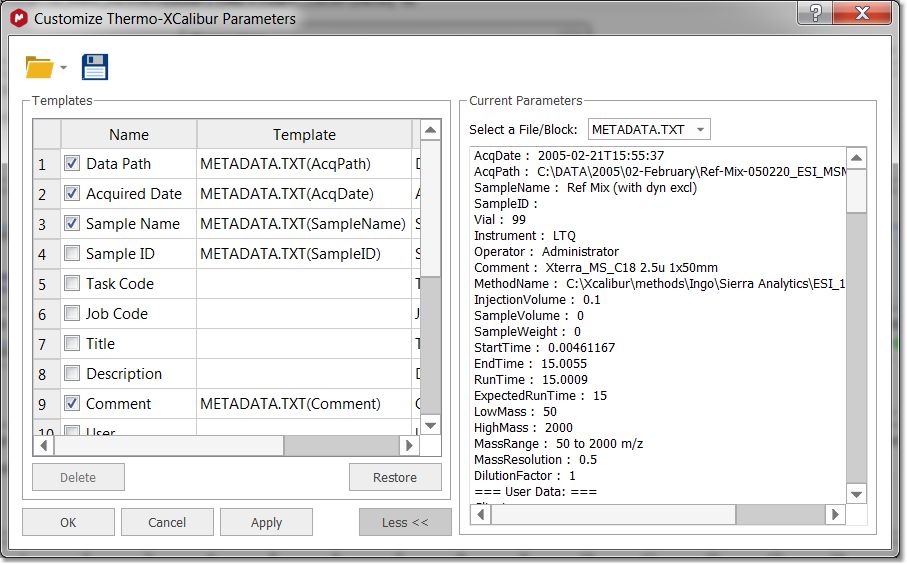Close the Customize Thermo-XCalibur Parameters dialog
This screenshot has width=907, height=565.
point(862,13)
